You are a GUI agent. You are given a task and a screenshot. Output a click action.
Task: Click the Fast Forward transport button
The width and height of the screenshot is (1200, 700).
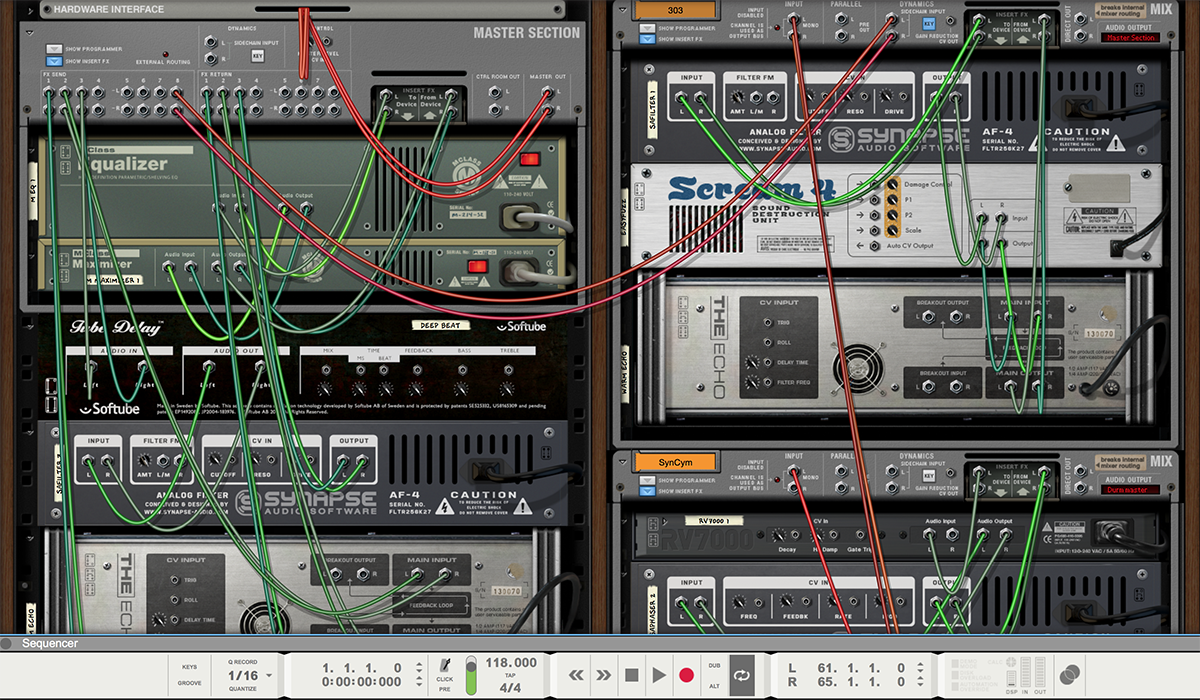(x=604, y=675)
